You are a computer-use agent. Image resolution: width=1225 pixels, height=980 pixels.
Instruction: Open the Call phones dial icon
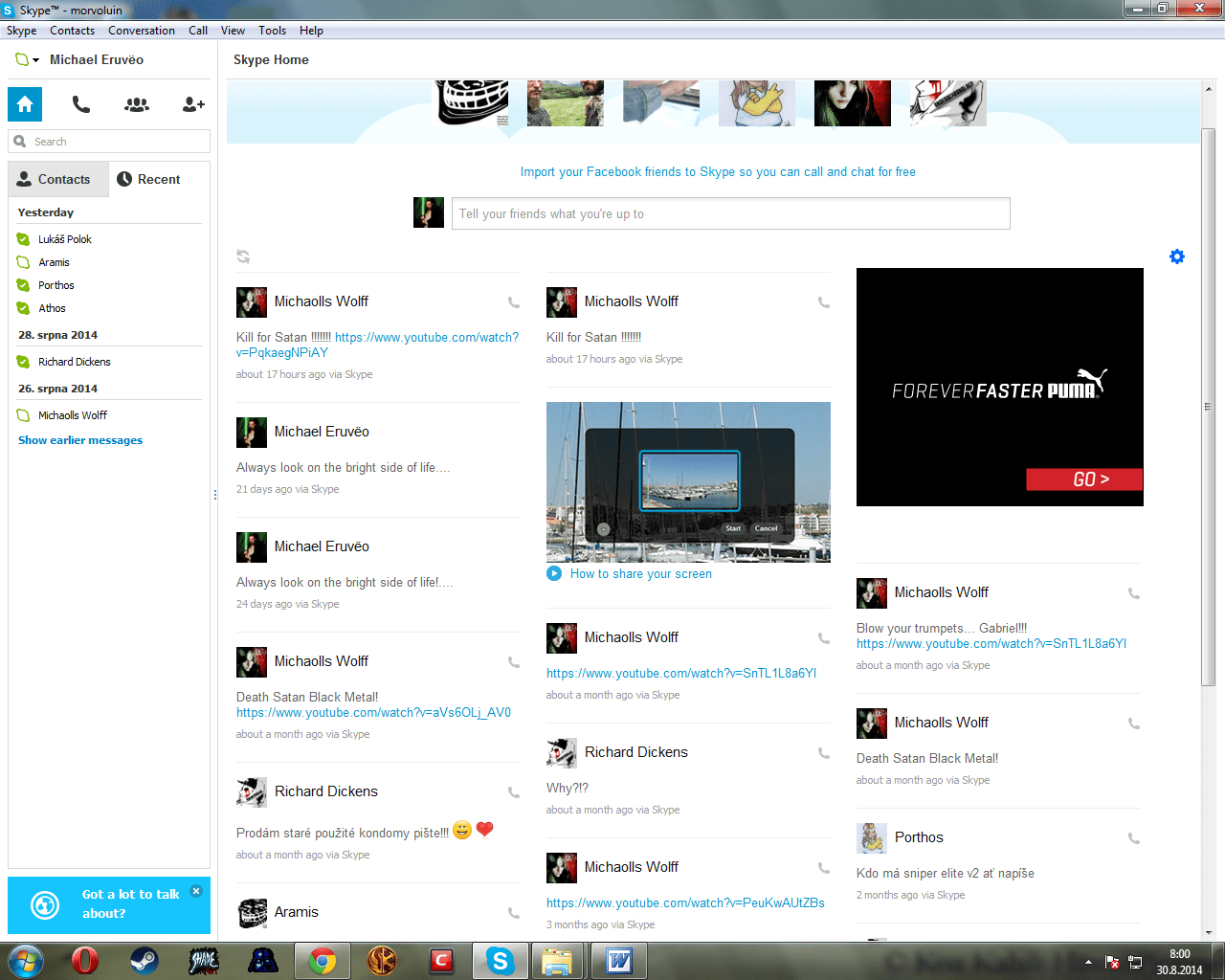pyautogui.click(x=81, y=104)
